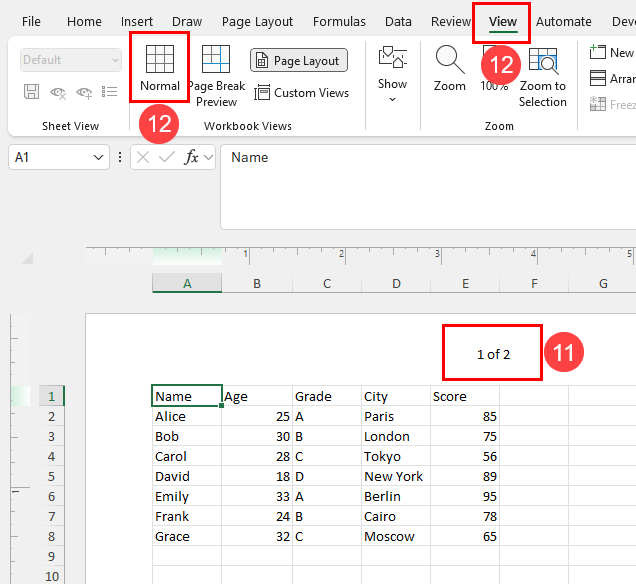Zoom to Selection icon

pyautogui.click(x=543, y=61)
